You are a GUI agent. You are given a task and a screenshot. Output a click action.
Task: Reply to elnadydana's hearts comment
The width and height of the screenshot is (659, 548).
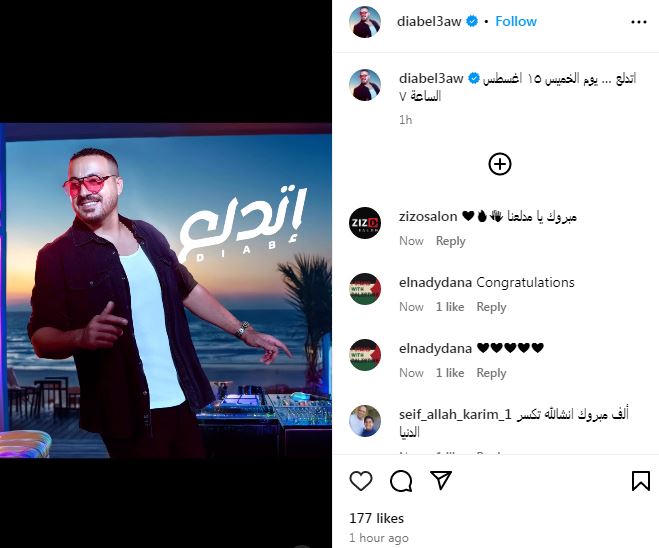point(491,373)
